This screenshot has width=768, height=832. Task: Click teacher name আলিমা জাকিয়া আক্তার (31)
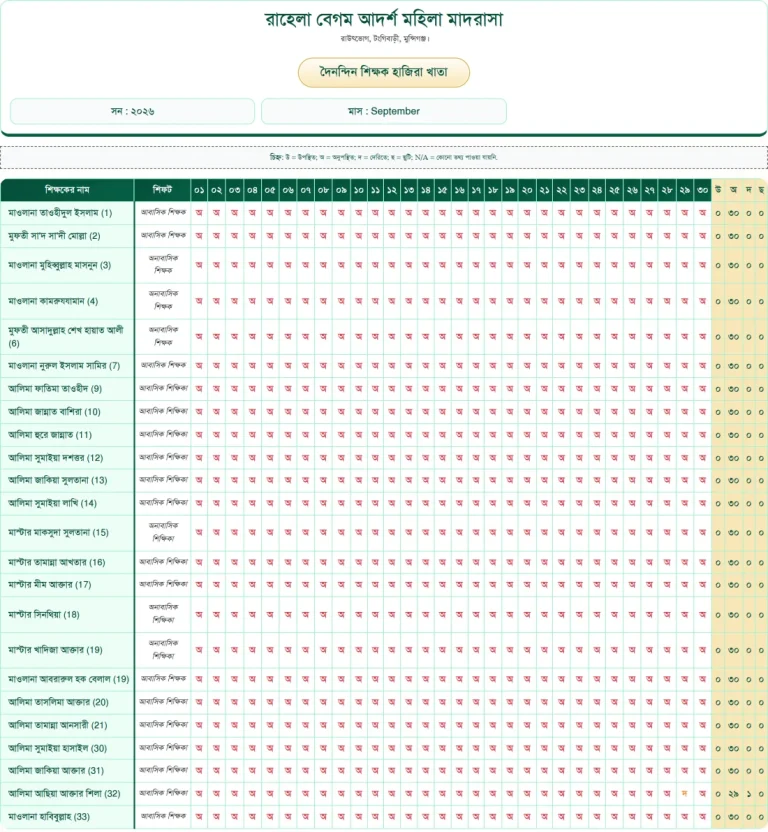[x=56, y=770]
